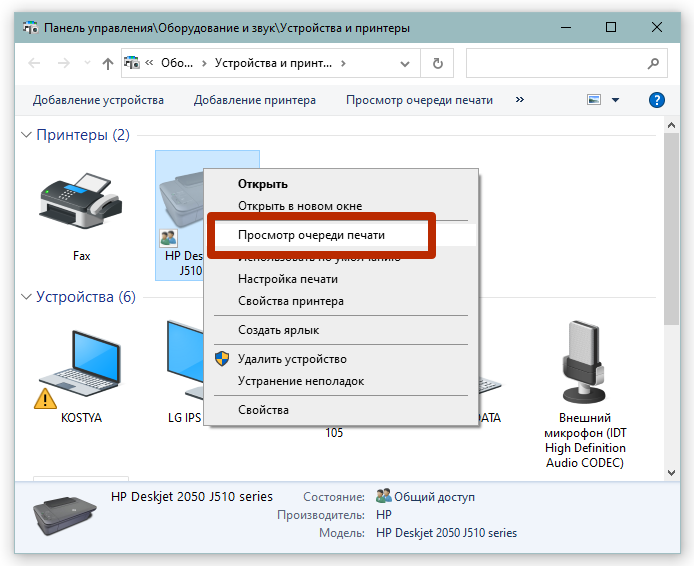Click Устройства и принт... breadcrumb segment
Image resolution: width=694 pixels, height=566 pixels.
[273, 63]
